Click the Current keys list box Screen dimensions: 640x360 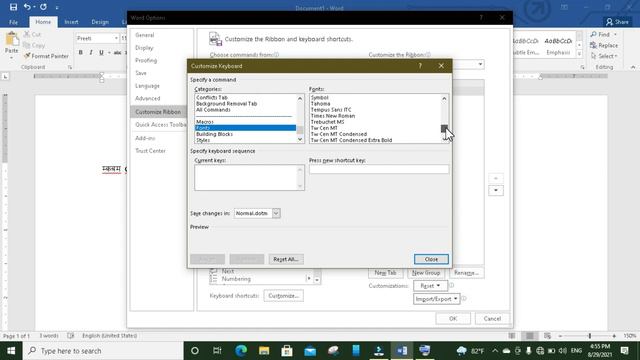point(249,178)
